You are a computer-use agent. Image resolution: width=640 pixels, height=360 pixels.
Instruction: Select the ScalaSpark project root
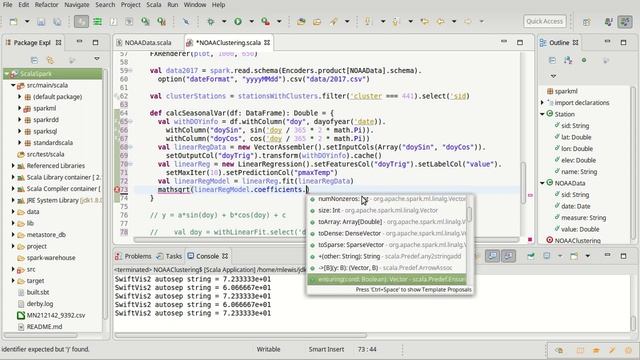53,74
